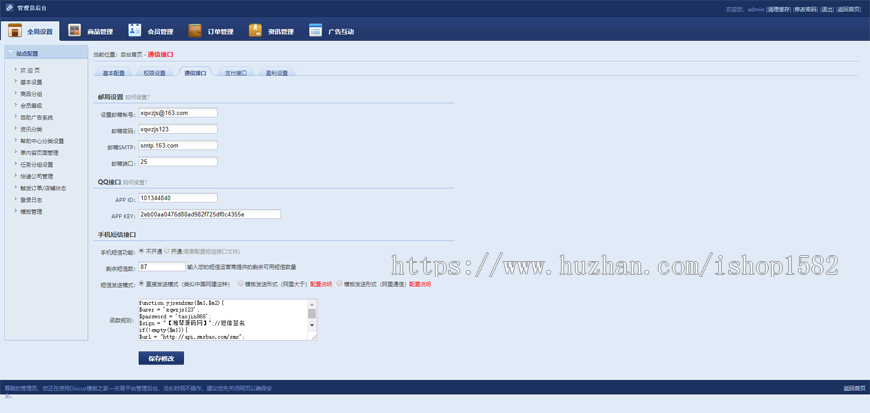Open 基本设置 in the sidebar
Image resolution: width=870 pixels, height=413 pixels.
click(x=31, y=82)
